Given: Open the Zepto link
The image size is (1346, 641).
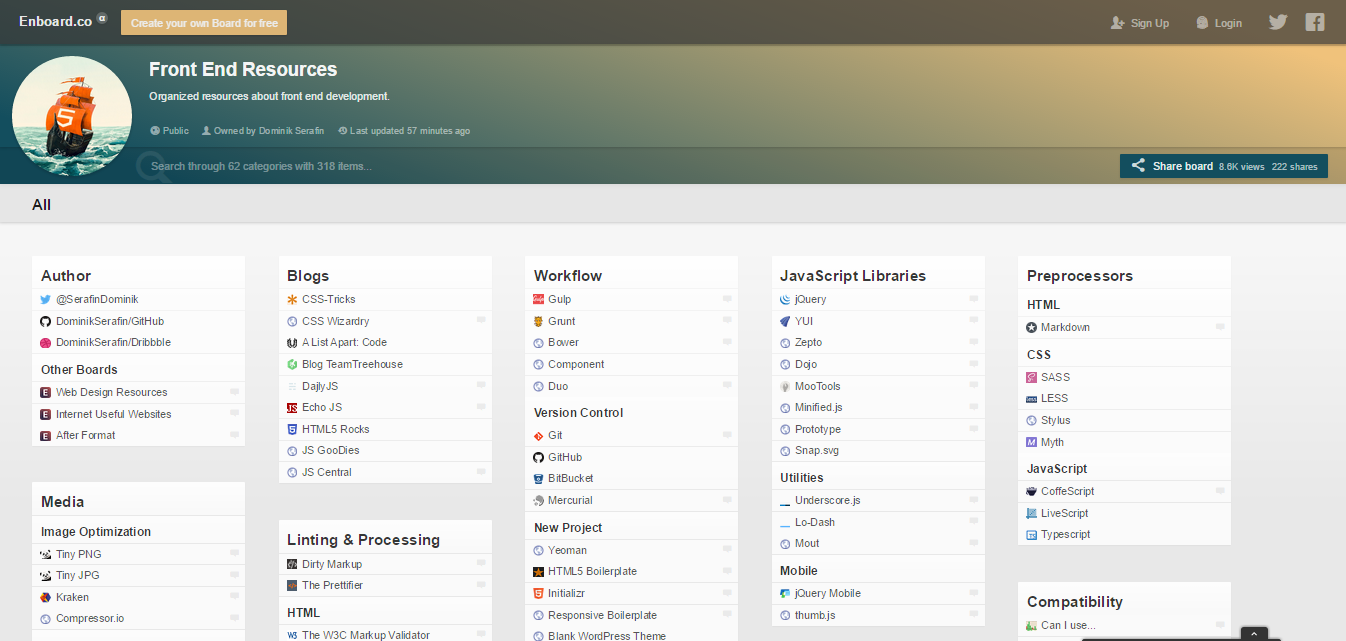Looking at the screenshot, I should tap(808, 342).
